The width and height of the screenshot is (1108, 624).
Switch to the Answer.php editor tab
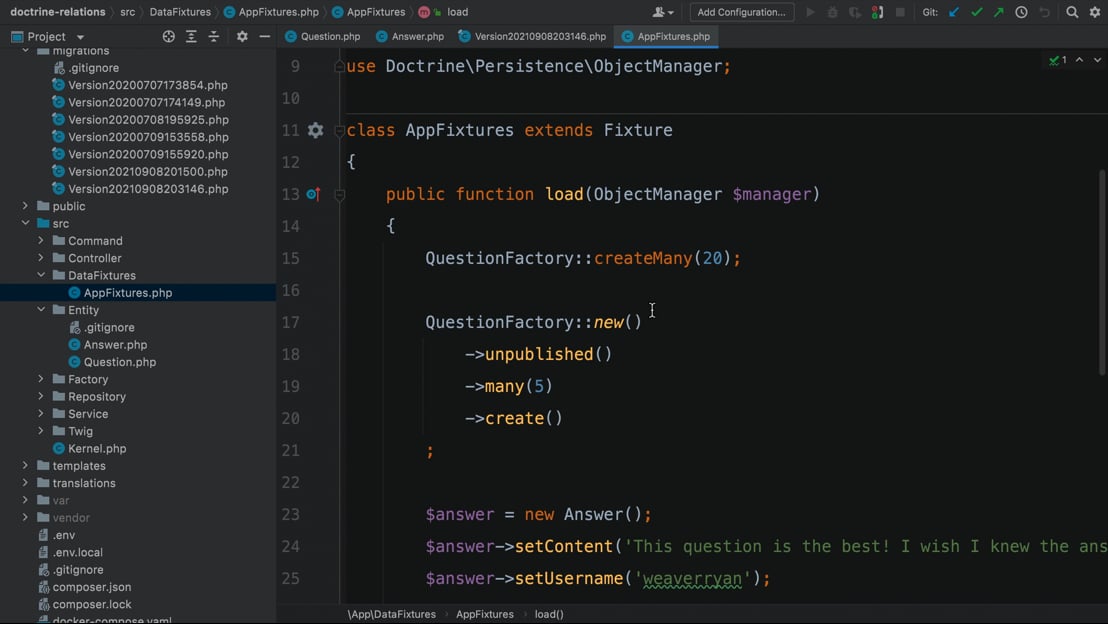(x=410, y=36)
